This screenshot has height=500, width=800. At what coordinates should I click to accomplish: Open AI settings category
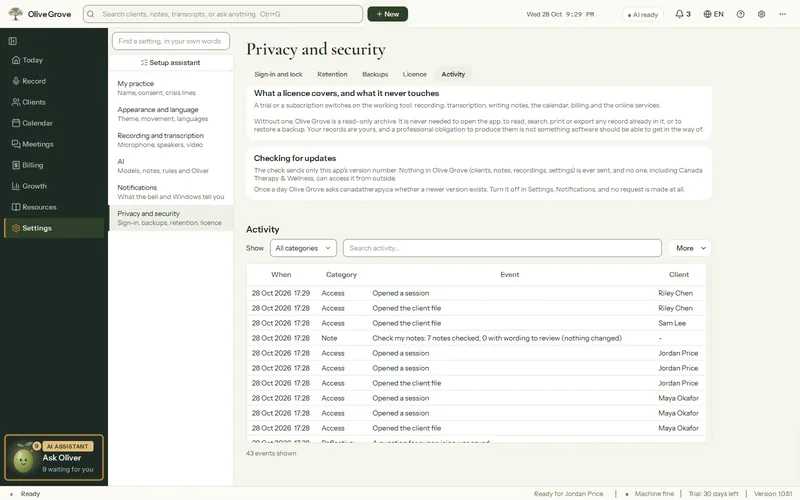(171, 166)
